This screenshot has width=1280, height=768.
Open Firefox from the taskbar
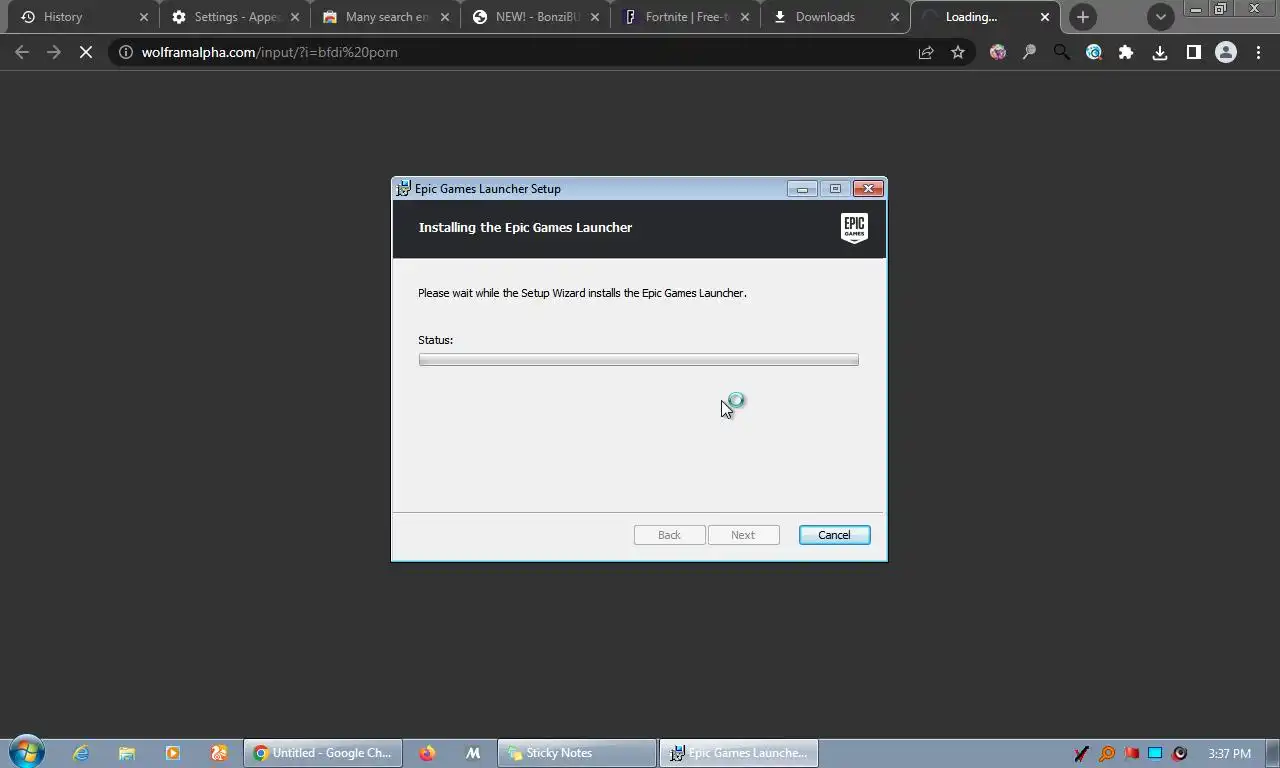click(x=427, y=753)
